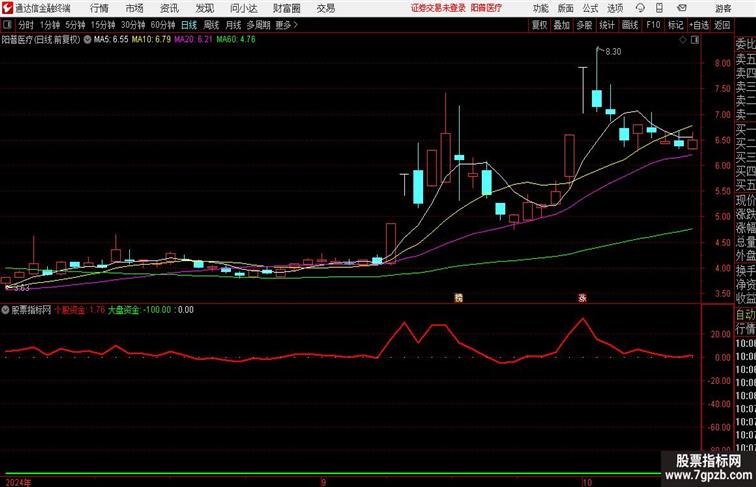Open the 版面 menu

566,8
